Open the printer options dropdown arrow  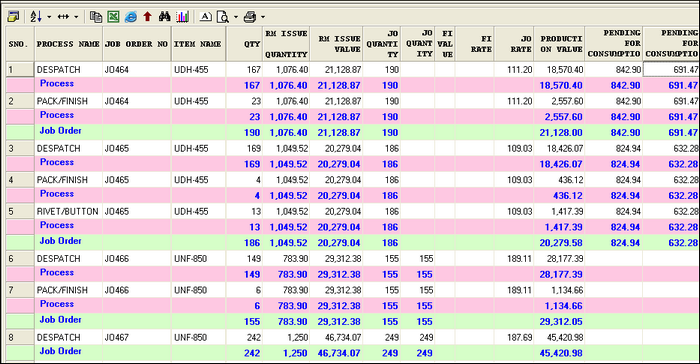click(x=262, y=17)
